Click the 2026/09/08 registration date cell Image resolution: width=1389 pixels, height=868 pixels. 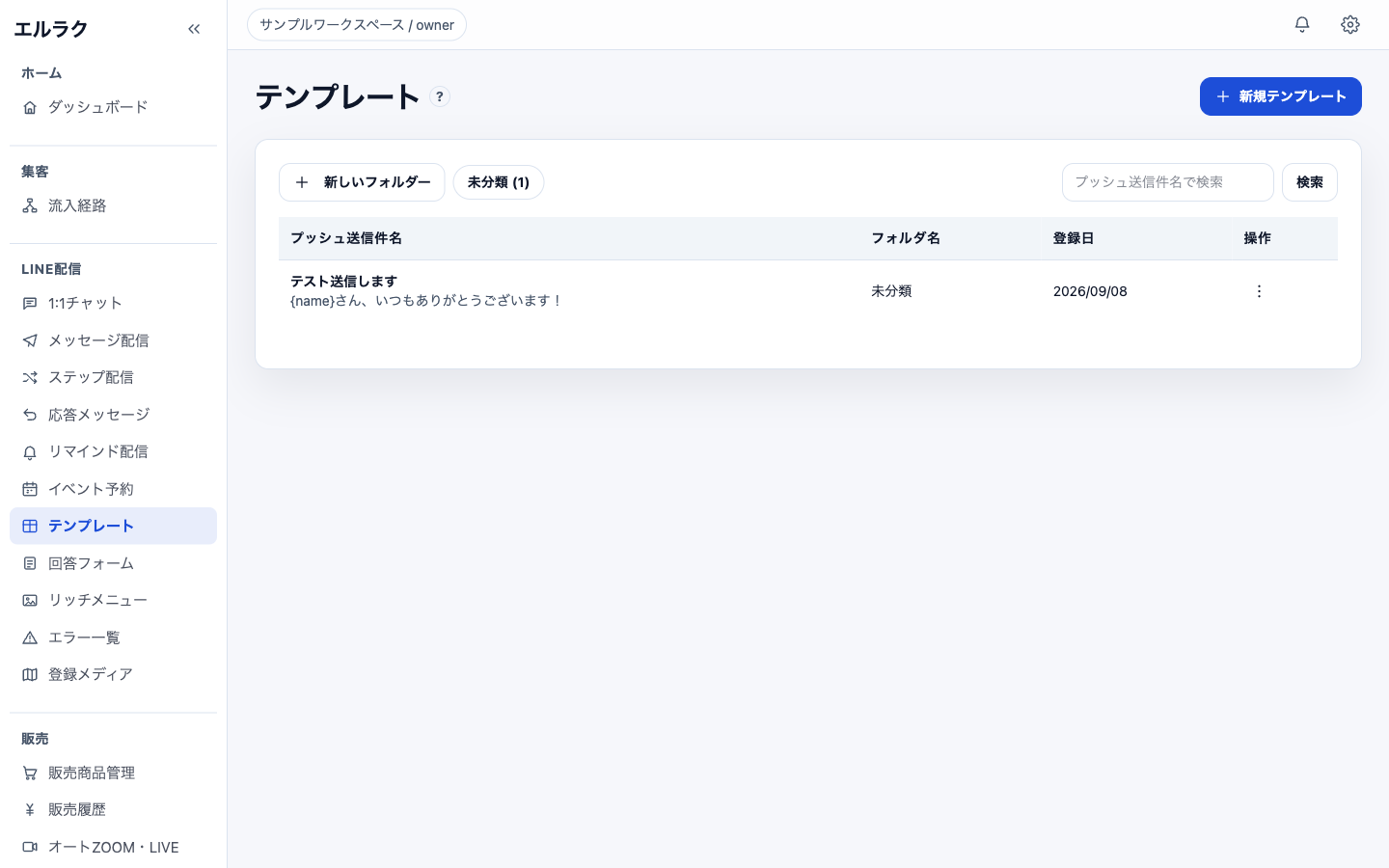coord(1090,291)
